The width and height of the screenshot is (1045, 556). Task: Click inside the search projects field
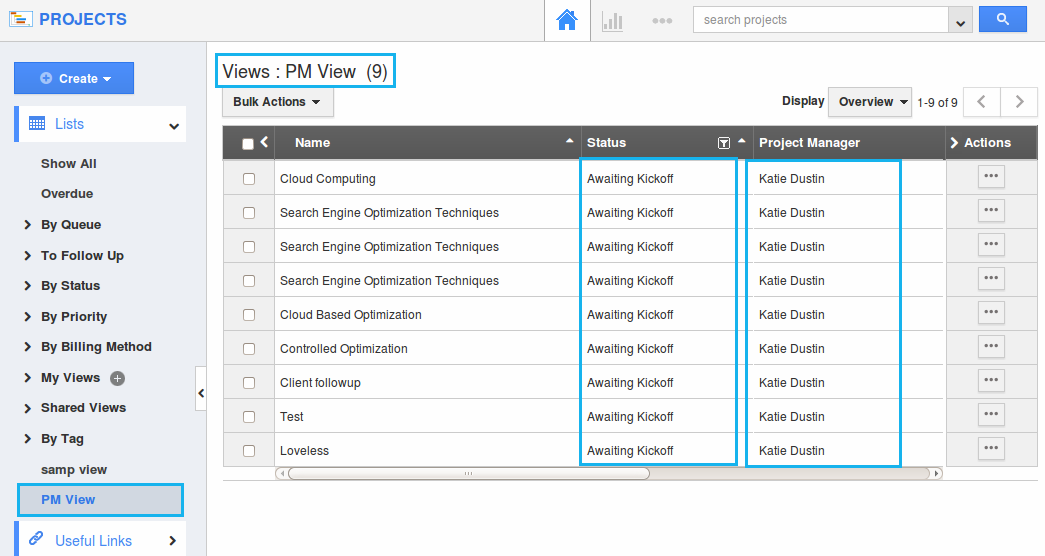point(820,20)
